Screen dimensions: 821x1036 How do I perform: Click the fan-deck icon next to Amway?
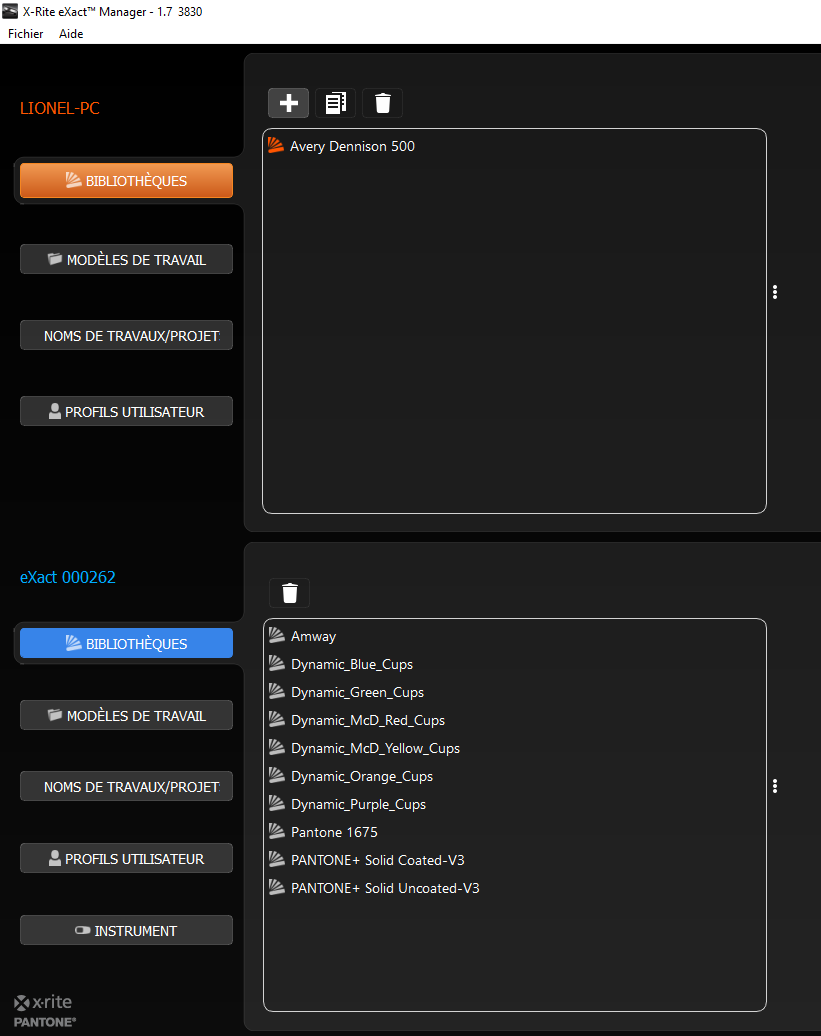coord(277,636)
